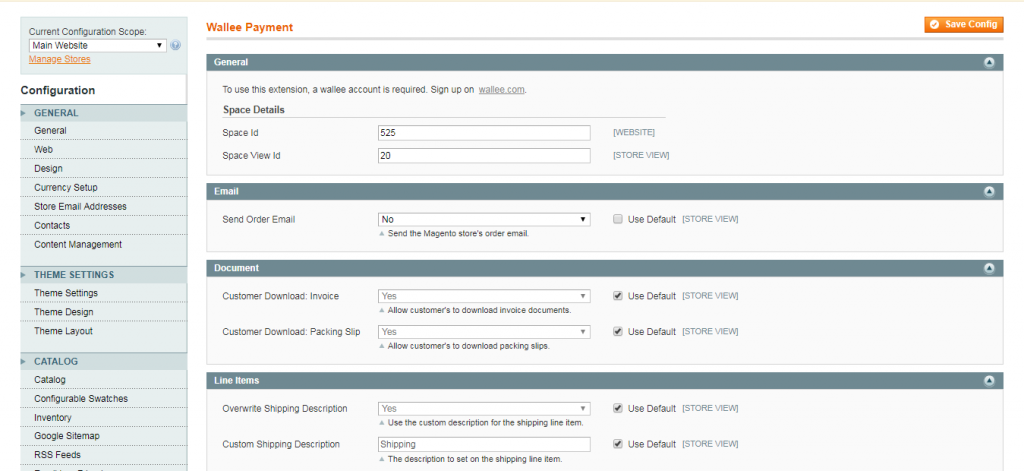Screen dimensions: 1024x471
Task: Collapse the GENERAL sidebar group
Action: (103, 113)
